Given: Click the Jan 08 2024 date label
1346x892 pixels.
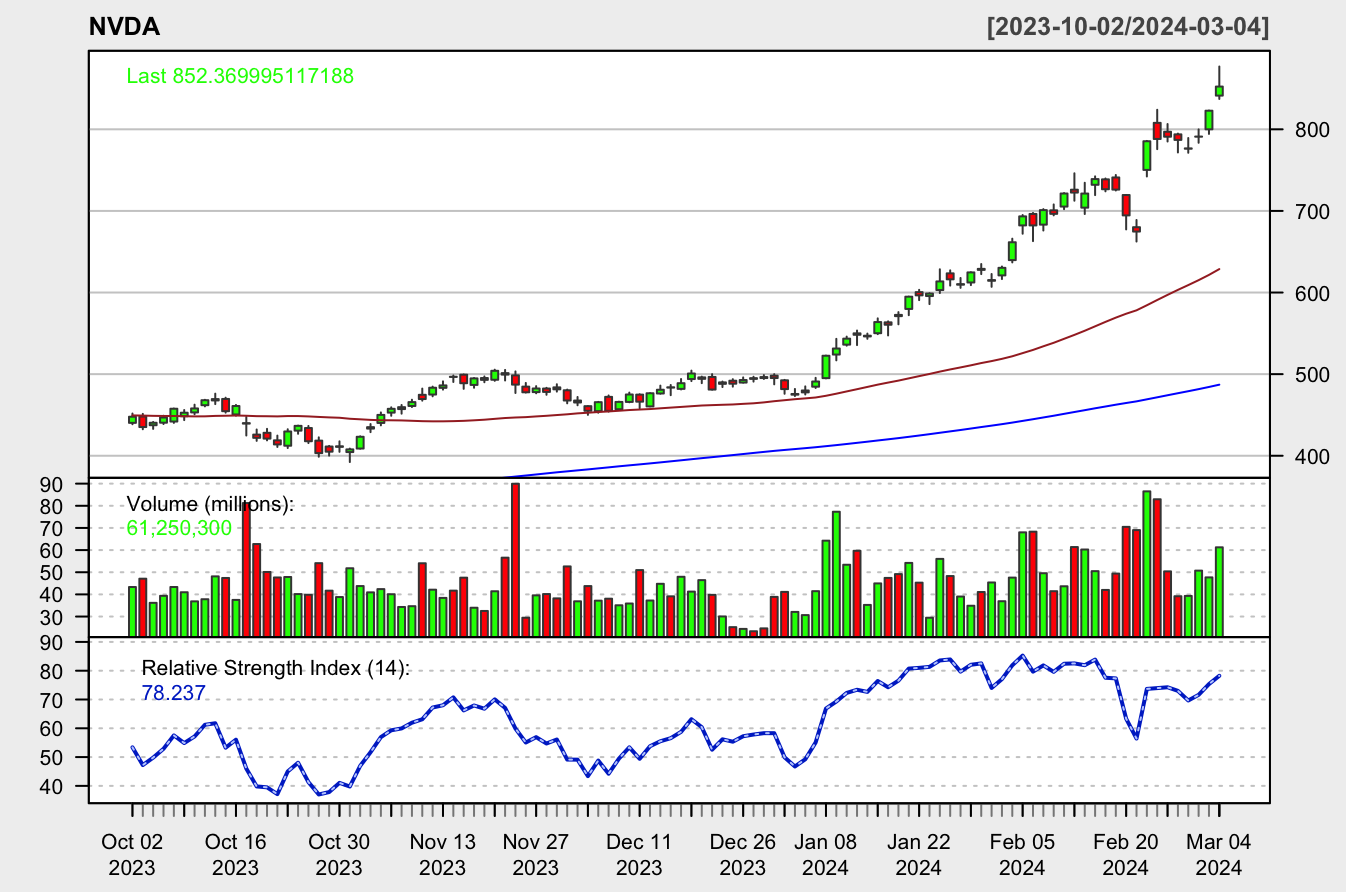Looking at the screenshot, I should tap(826, 853).
